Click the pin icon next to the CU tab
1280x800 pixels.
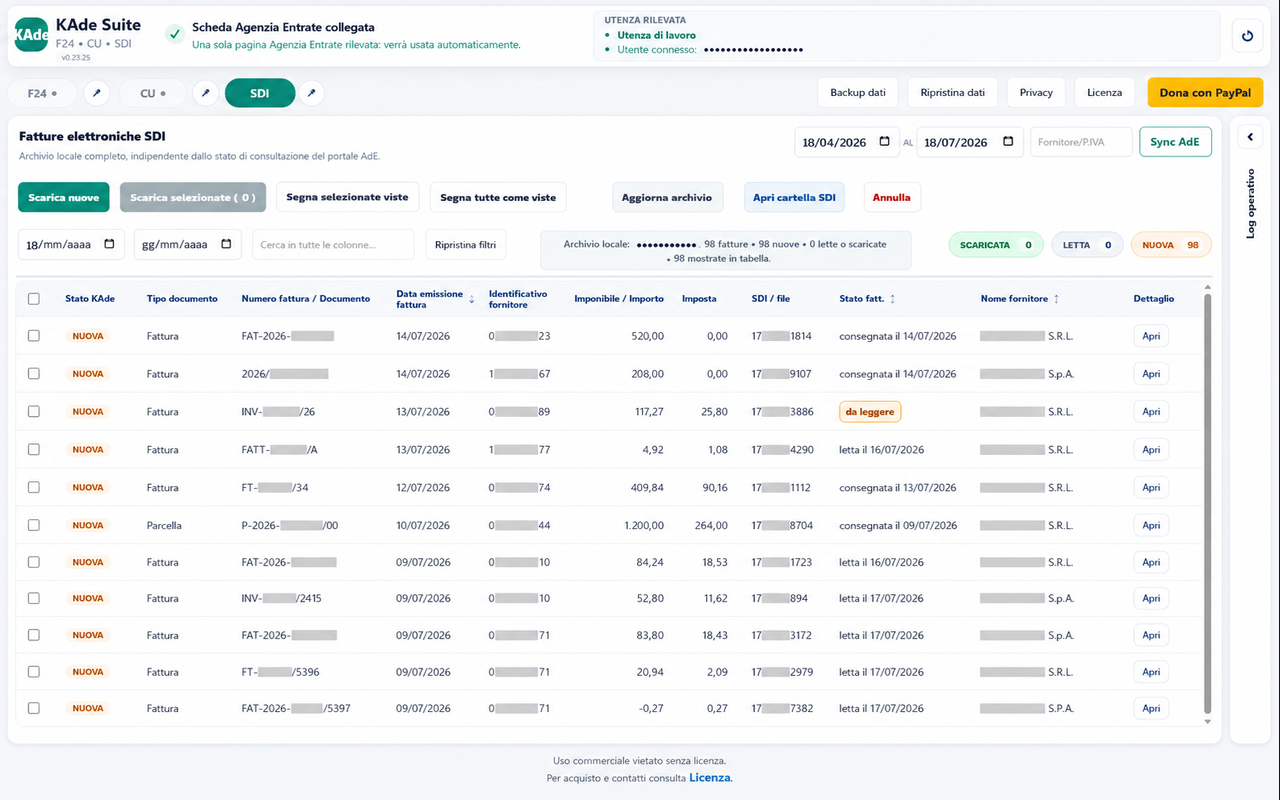click(x=205, y=93)
